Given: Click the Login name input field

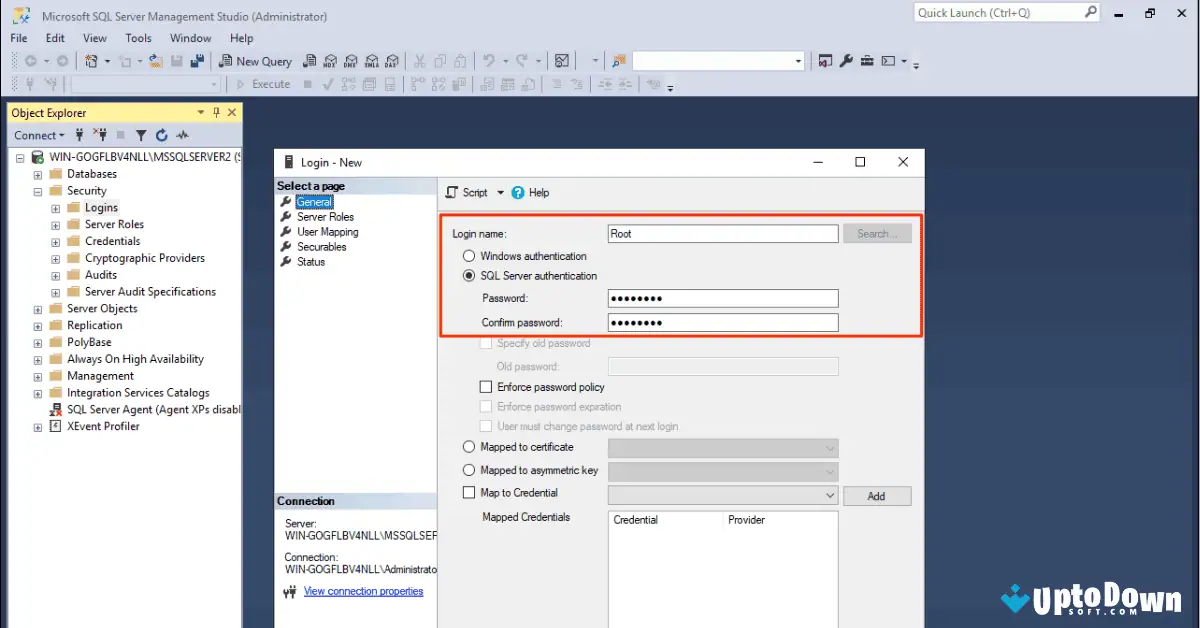Looking at the screenshot, I should 722,233.
